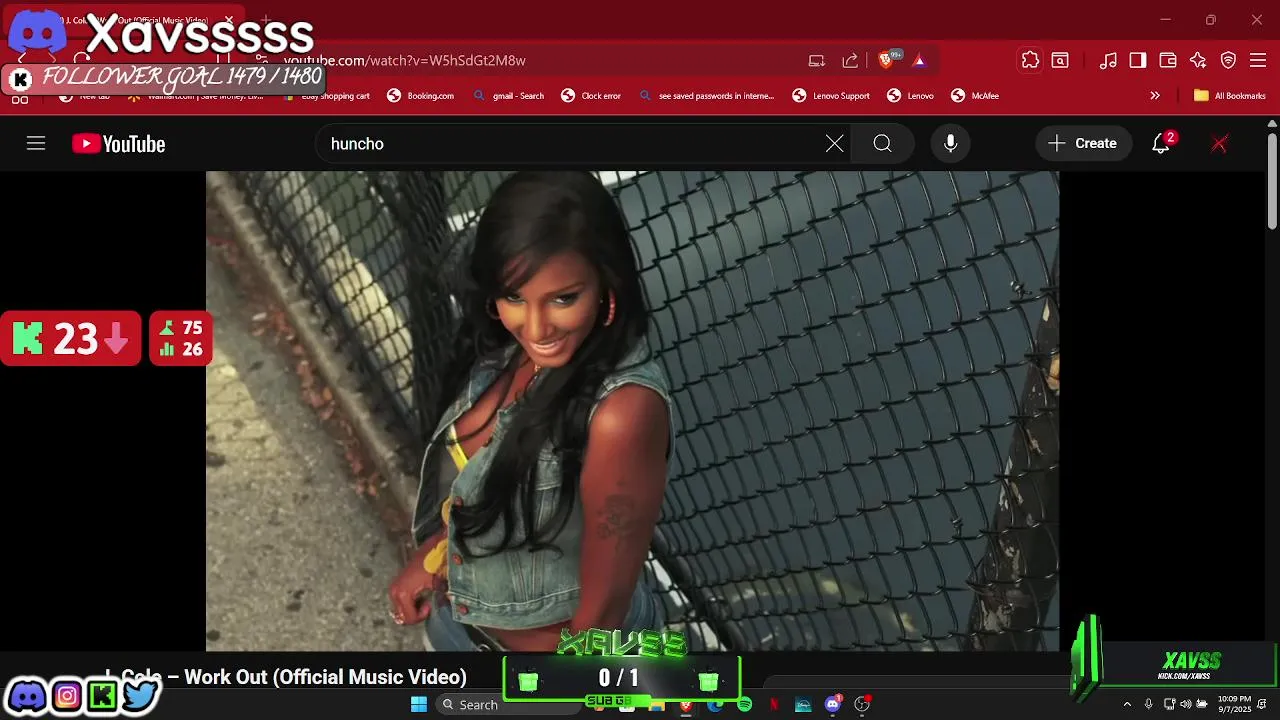Open YouTube notifications bell
This screenshot has width=1280, height=720.
[x=1161, y=144]
